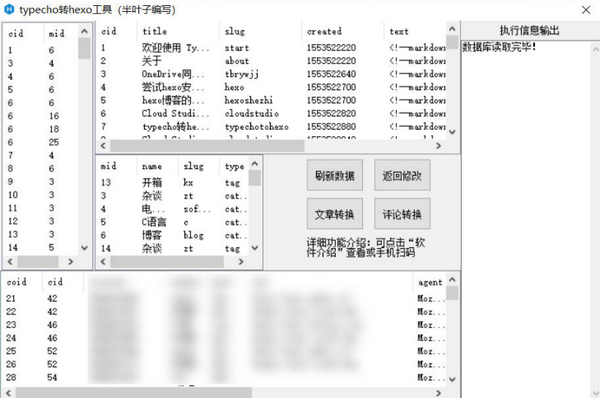The width and height of the screenshot is (600, 398).
Task: Select the article row with slug start
Action: click(271, 48)
